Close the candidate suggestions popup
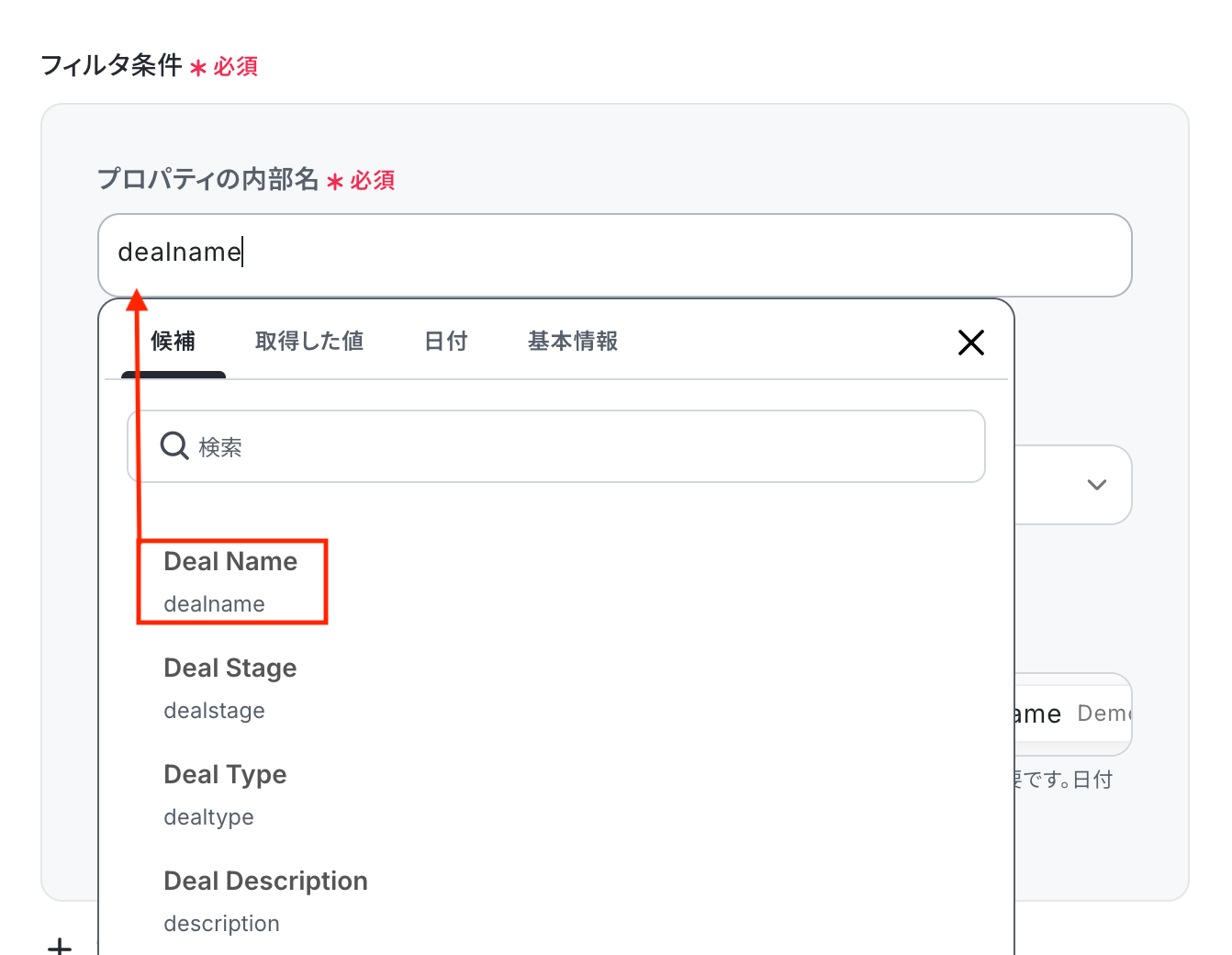1232x955 pixels. coord(970,343)
